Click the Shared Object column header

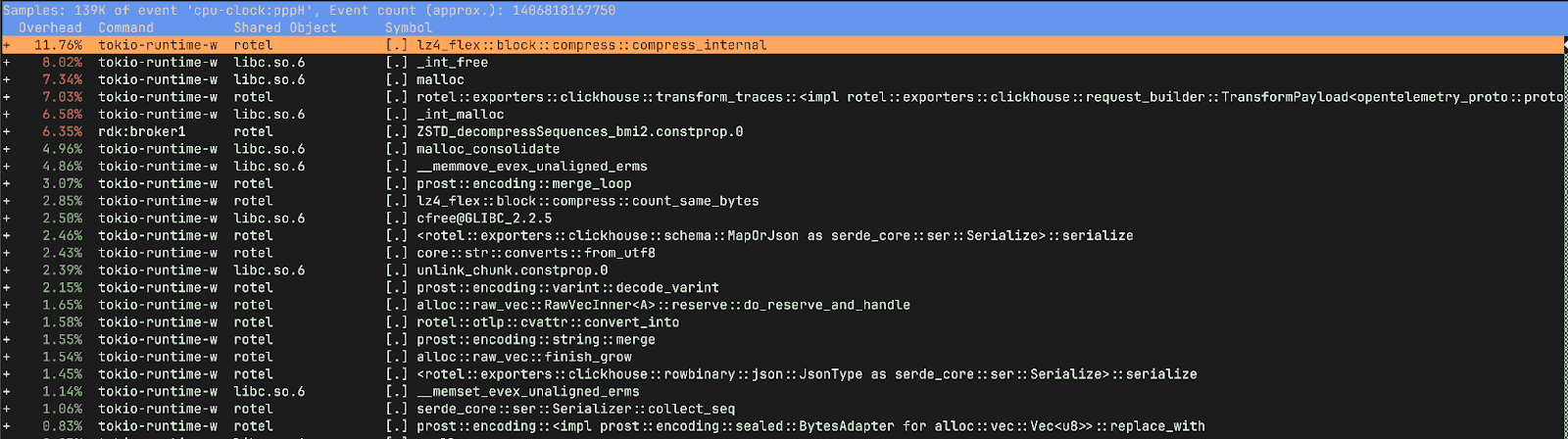284,27
